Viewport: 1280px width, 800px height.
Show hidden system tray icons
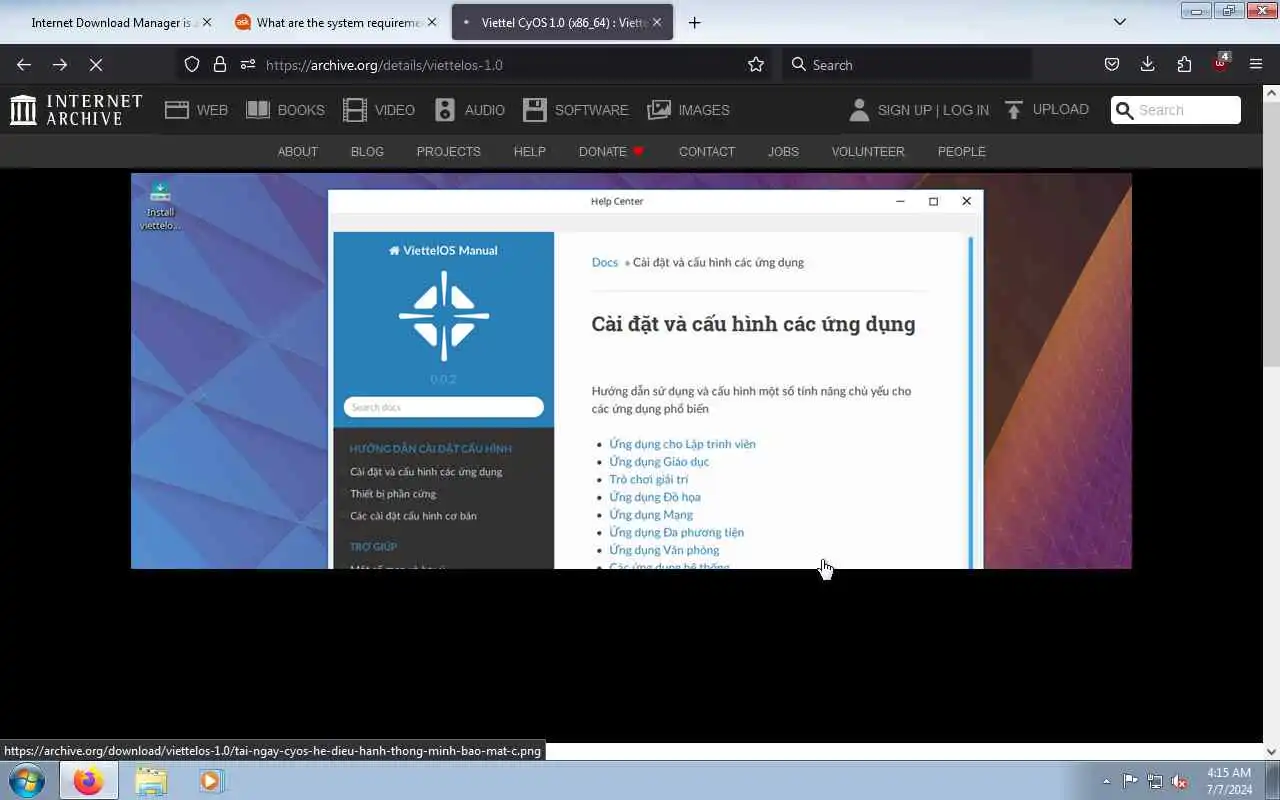tap(1106, 781)
